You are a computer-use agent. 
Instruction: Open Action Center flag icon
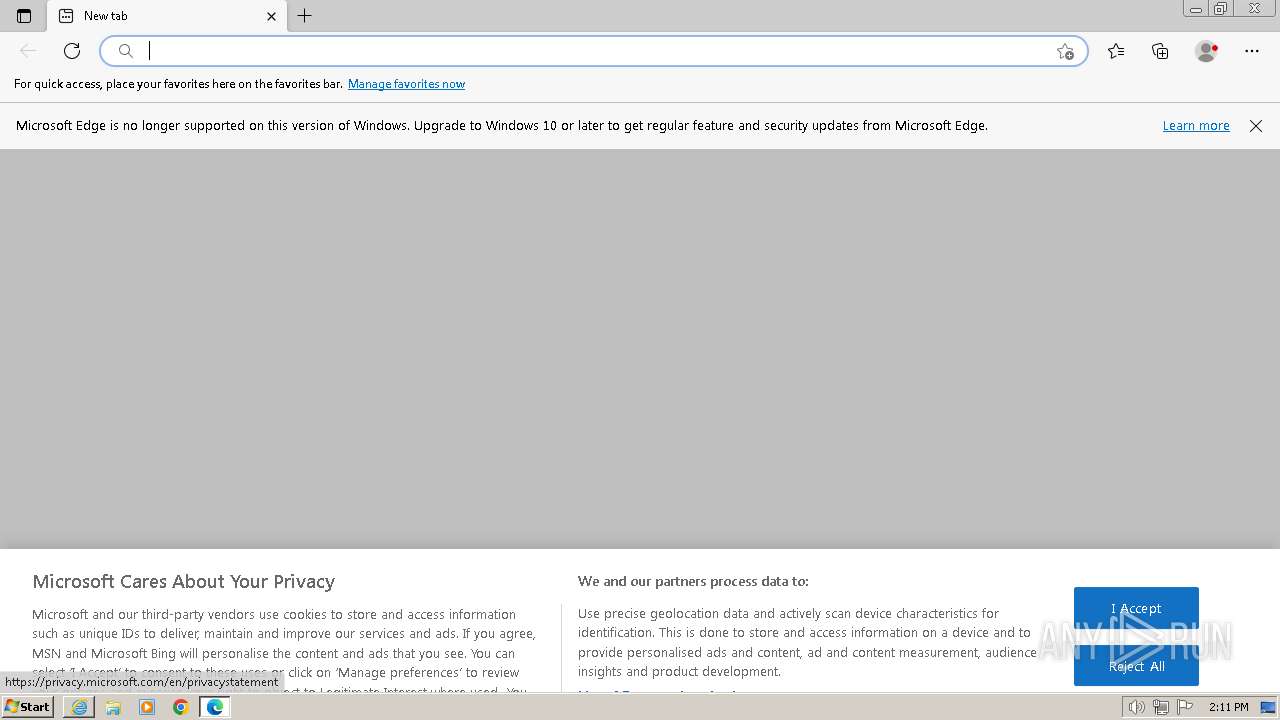pos(1184,707)
